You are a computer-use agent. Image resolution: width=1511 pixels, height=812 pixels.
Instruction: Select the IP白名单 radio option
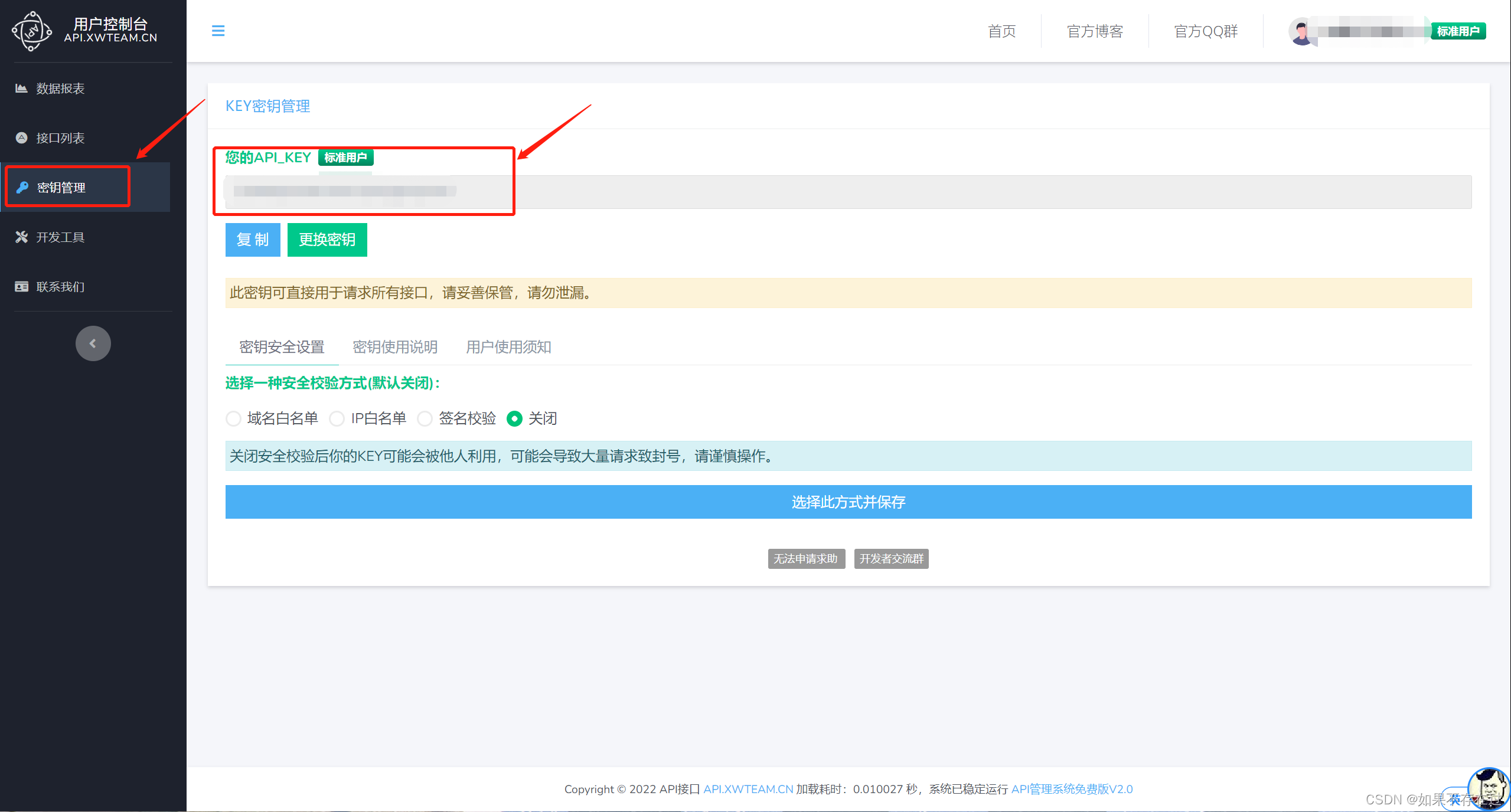click(x=337, y=418)
